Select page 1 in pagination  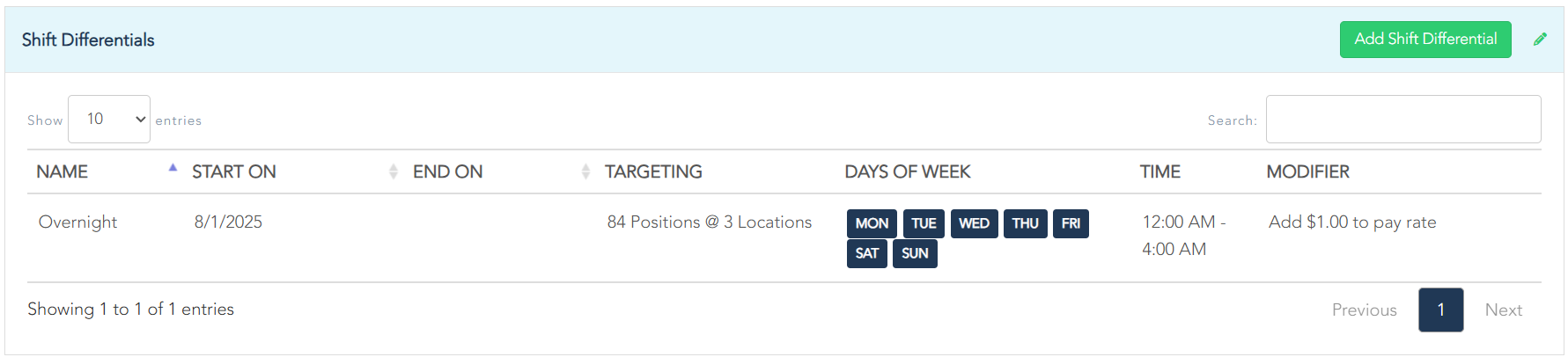click(x=1440, y=310)
